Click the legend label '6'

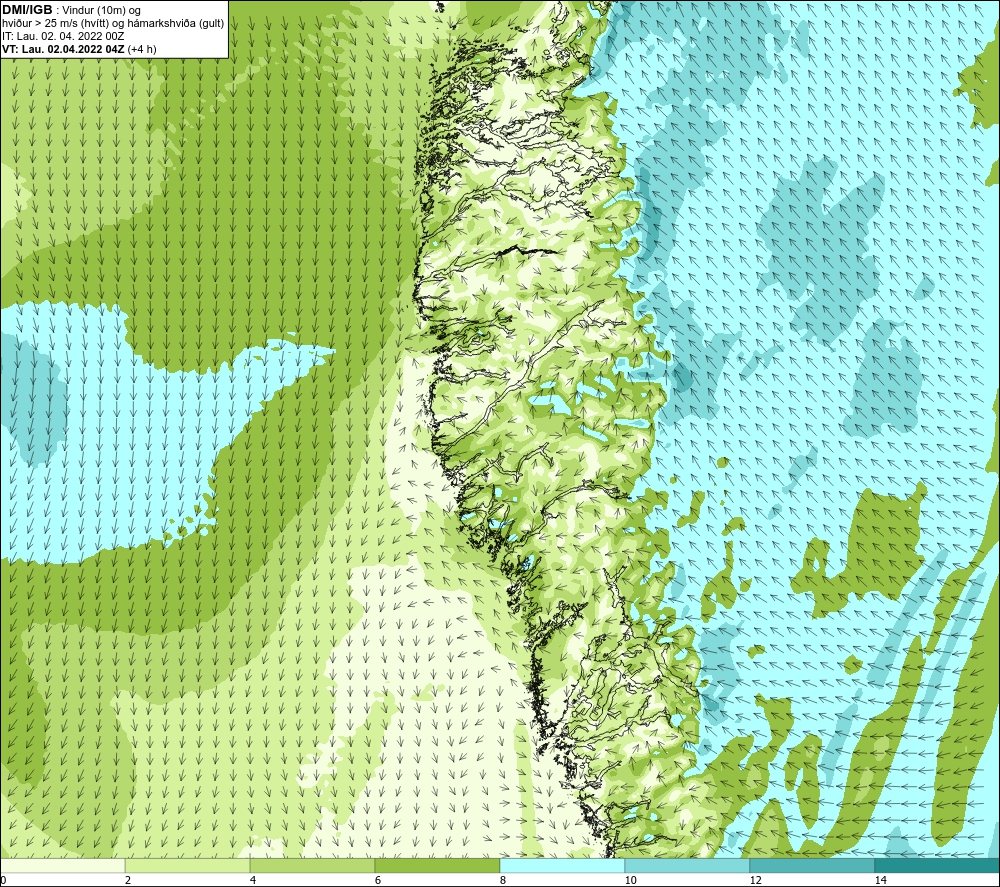[378, 881]
